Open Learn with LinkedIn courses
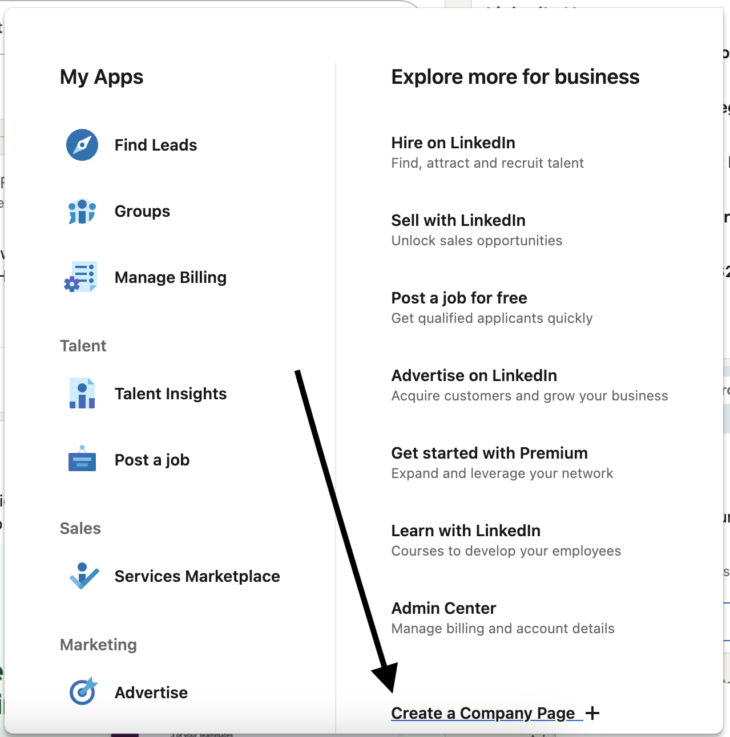The width and height of the screenshot is (730, 737). tap(466, 530)
